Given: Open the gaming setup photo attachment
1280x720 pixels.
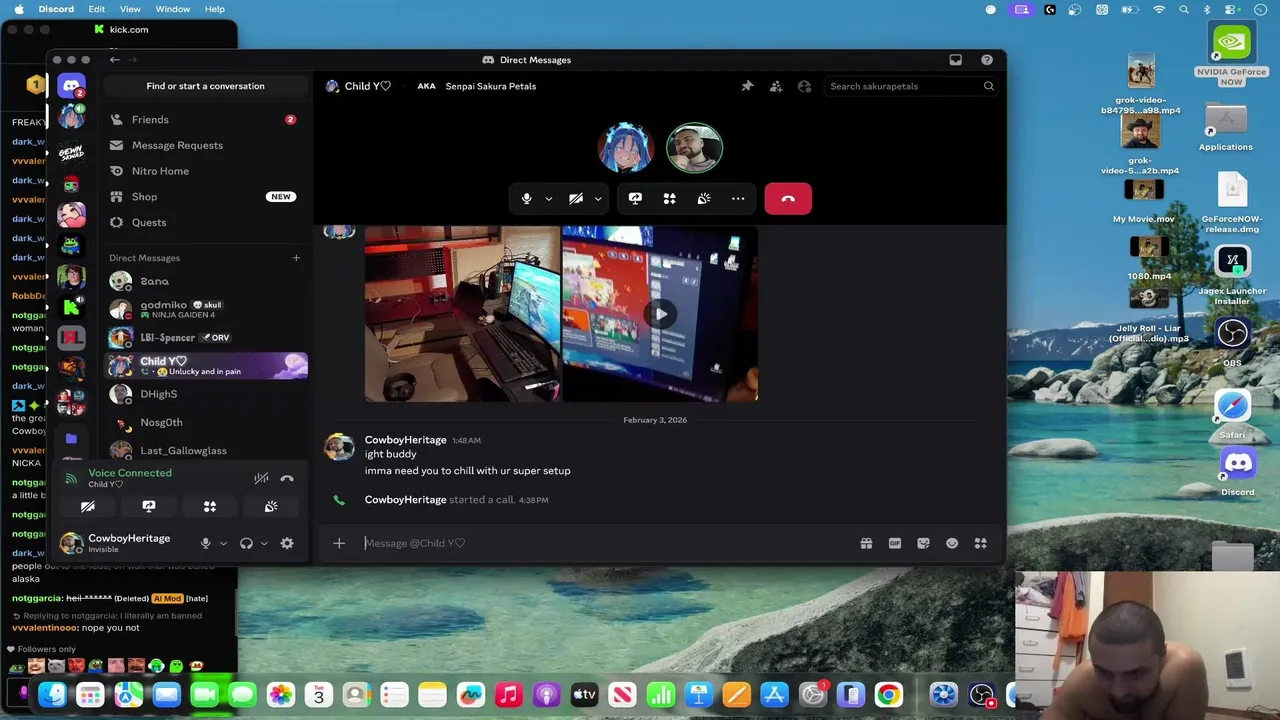Looking at the screenshot, I should 462,314.
